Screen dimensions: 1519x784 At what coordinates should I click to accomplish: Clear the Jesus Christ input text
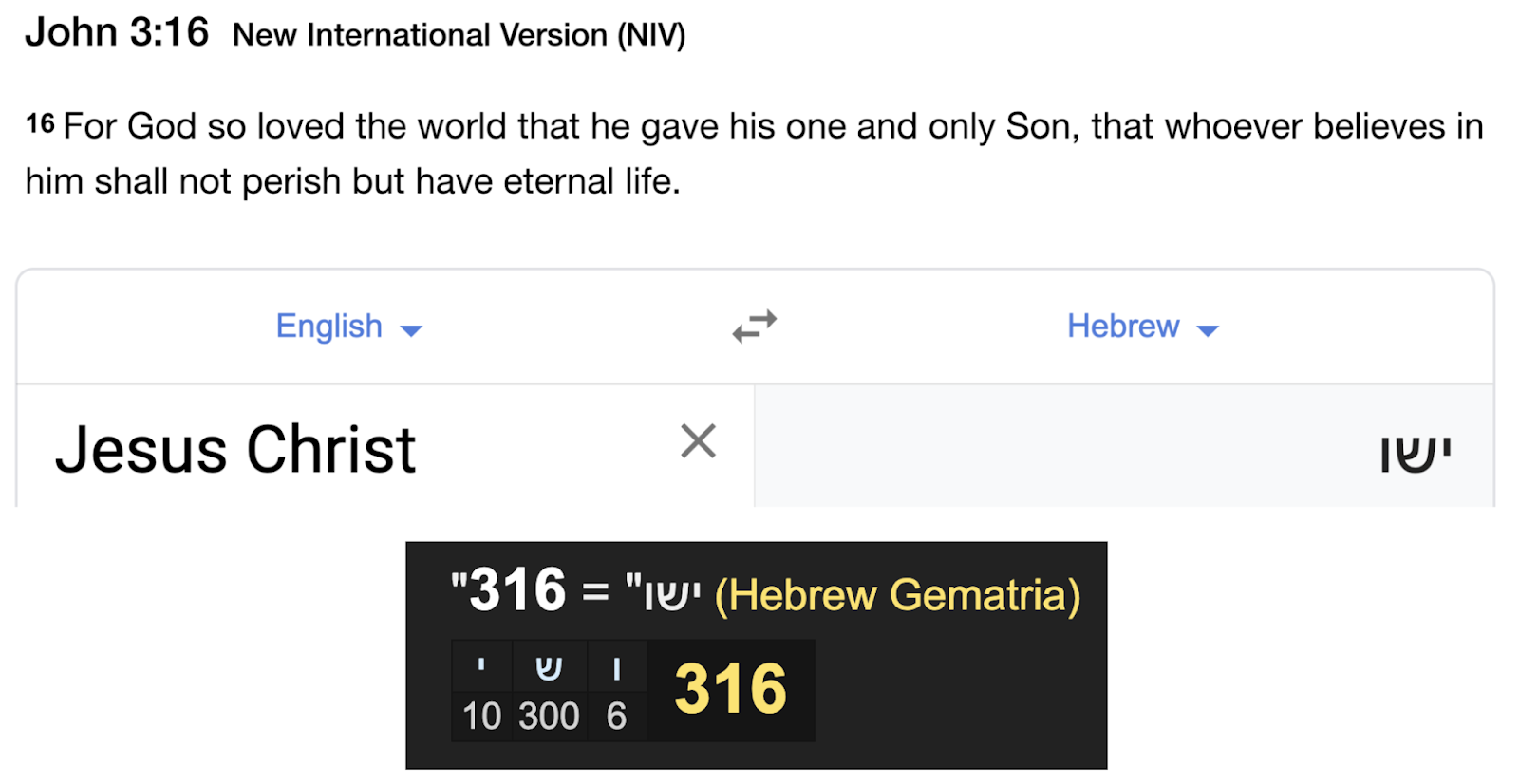(x=698, y=441)
